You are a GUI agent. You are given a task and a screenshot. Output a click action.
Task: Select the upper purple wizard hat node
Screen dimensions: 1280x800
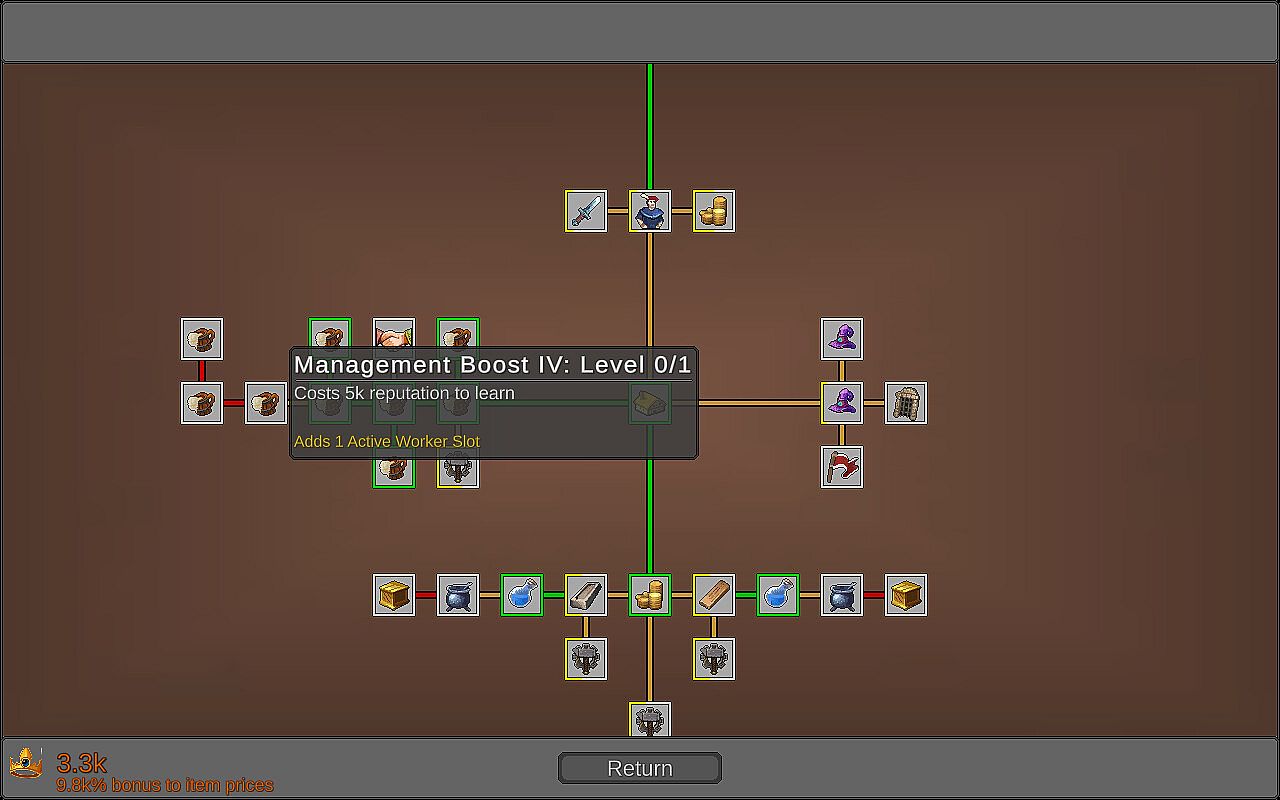tap(842, 339)
